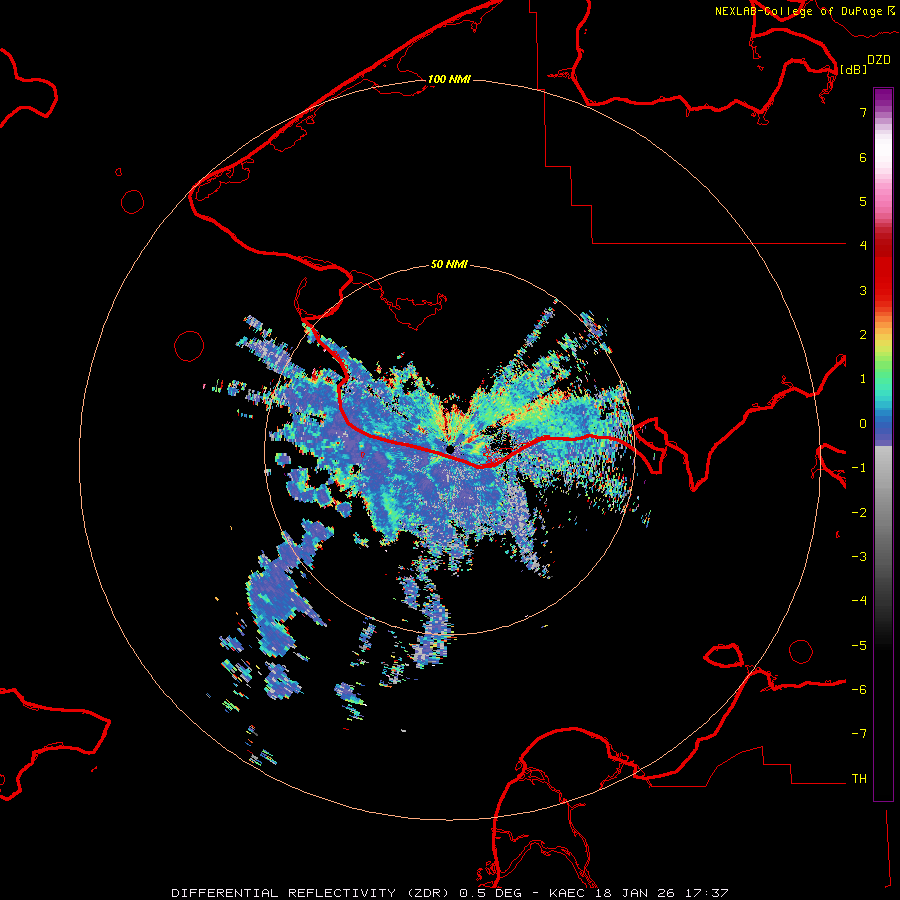Click the black radar site dot at center
The height and width of the screenshot is (900, 900).
(450, 449)
